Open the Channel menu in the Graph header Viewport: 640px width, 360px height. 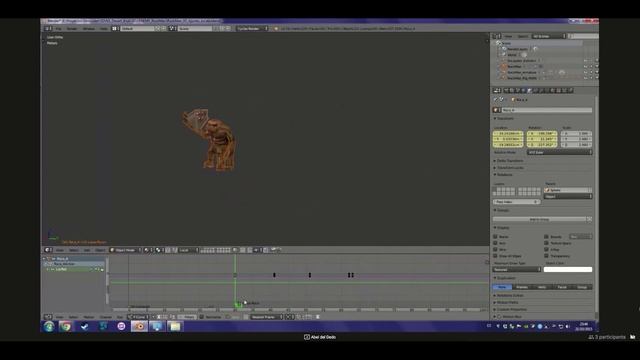pyautogui.click(x=106, y=317)
